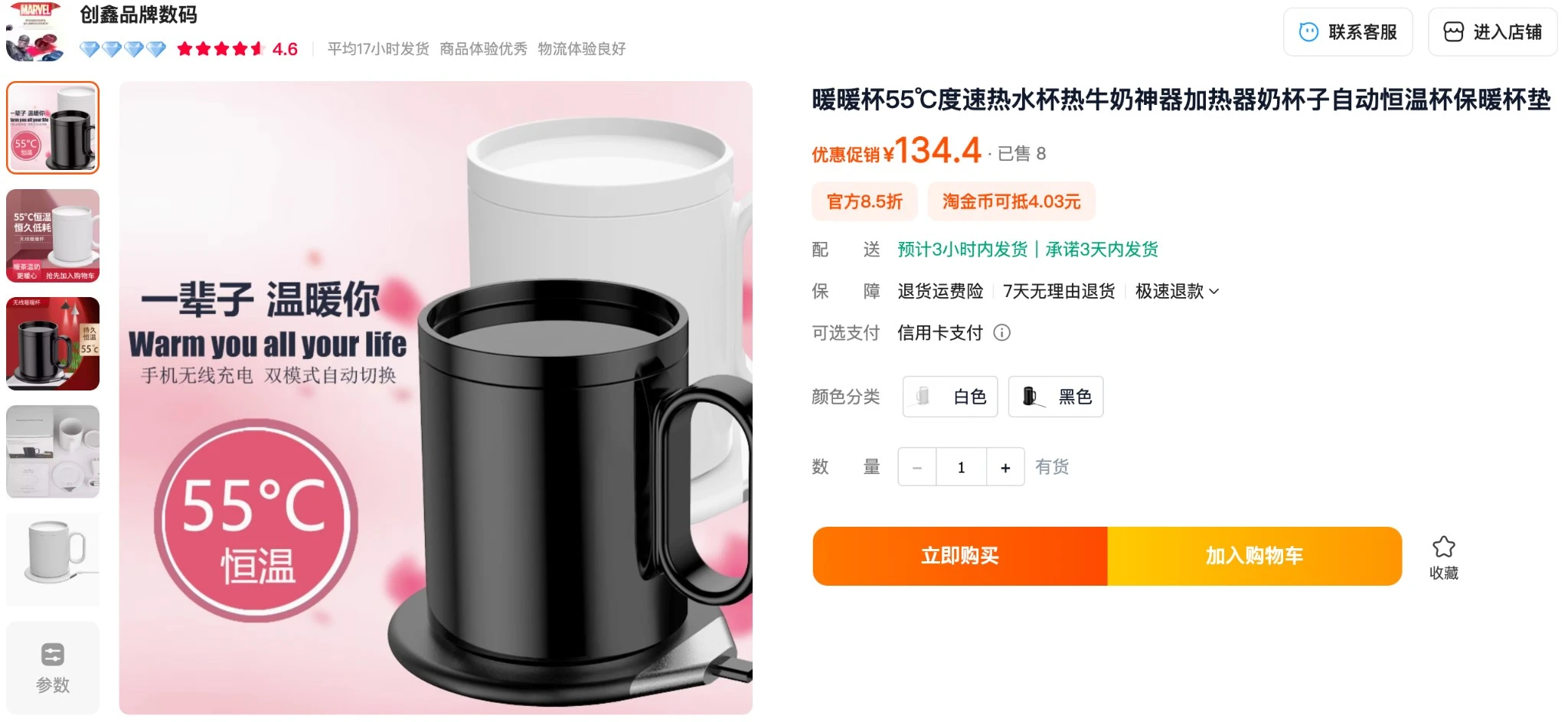Viewport: 1568px width, 722px height.
Task: Click the customer service chat icon
Action: 1308,32
